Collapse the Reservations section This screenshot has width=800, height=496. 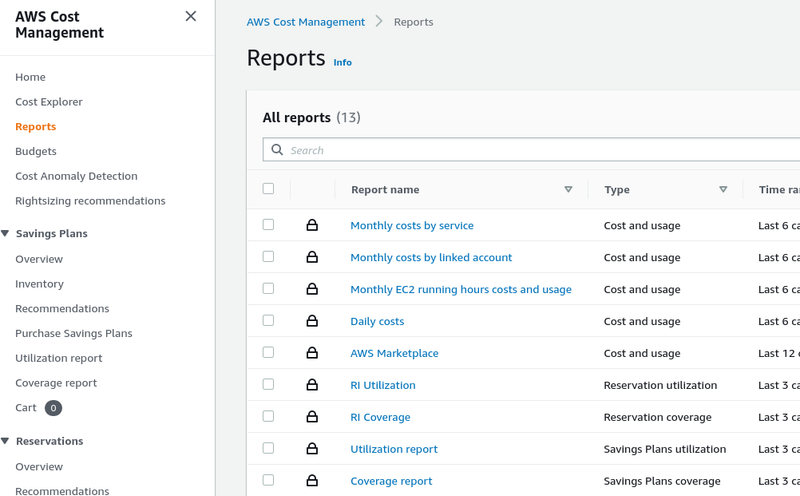[6, 441]
